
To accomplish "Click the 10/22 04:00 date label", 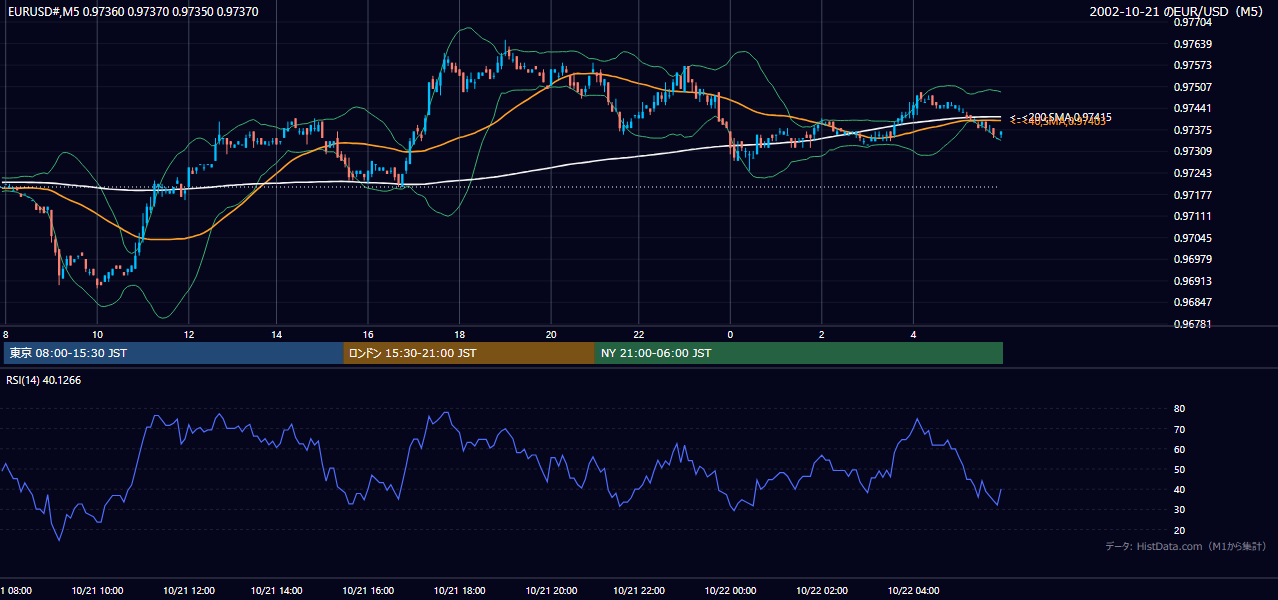I will (x=913, y=590).
